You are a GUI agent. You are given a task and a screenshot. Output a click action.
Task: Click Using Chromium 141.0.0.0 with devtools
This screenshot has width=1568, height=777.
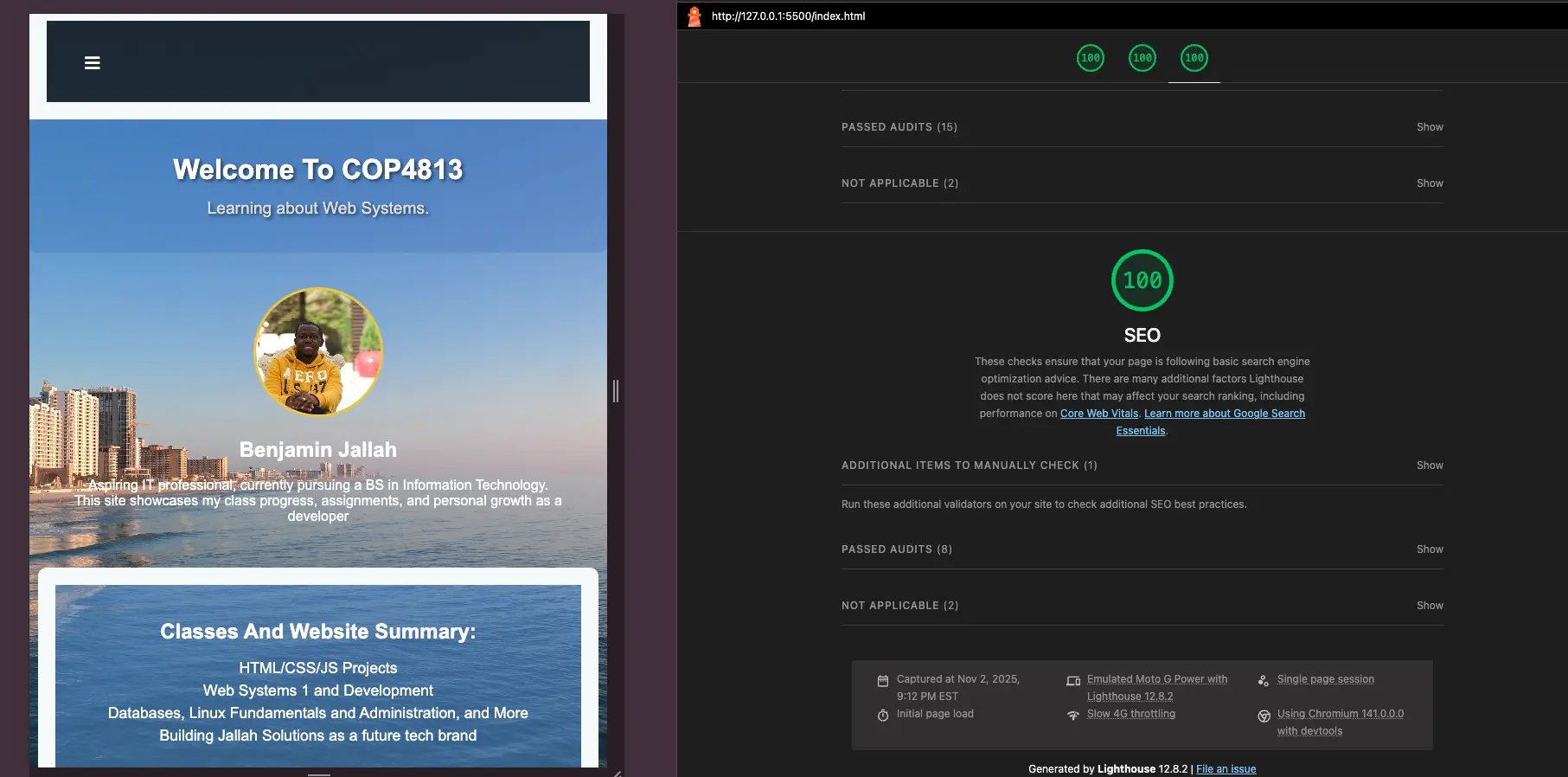pos(1341,722)
